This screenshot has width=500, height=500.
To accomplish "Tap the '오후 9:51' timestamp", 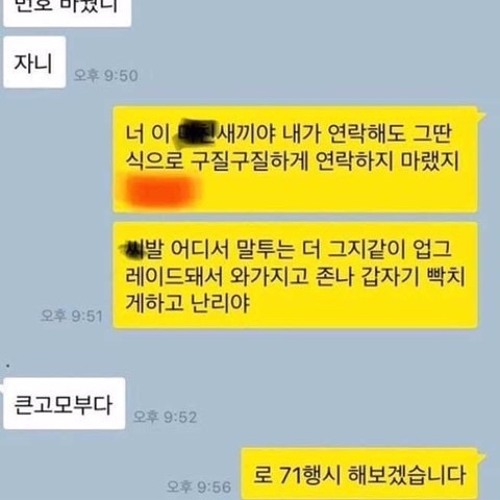I will (71, 316).
